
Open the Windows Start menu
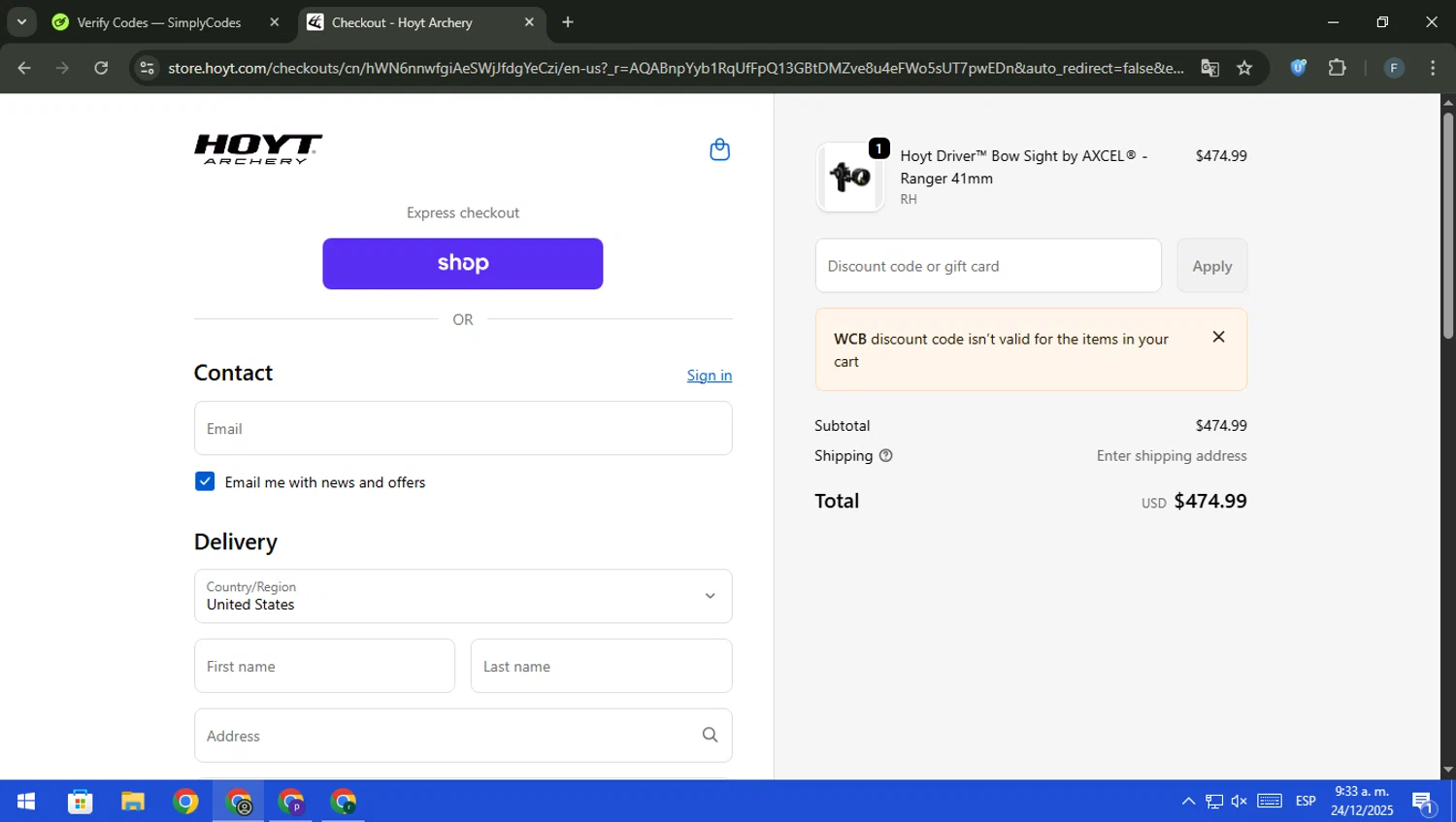pos(26,802)
